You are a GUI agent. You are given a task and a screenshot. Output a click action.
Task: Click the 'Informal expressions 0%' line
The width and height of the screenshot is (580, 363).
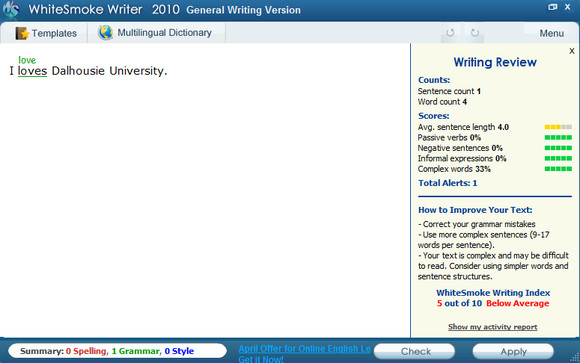point(462,158)
